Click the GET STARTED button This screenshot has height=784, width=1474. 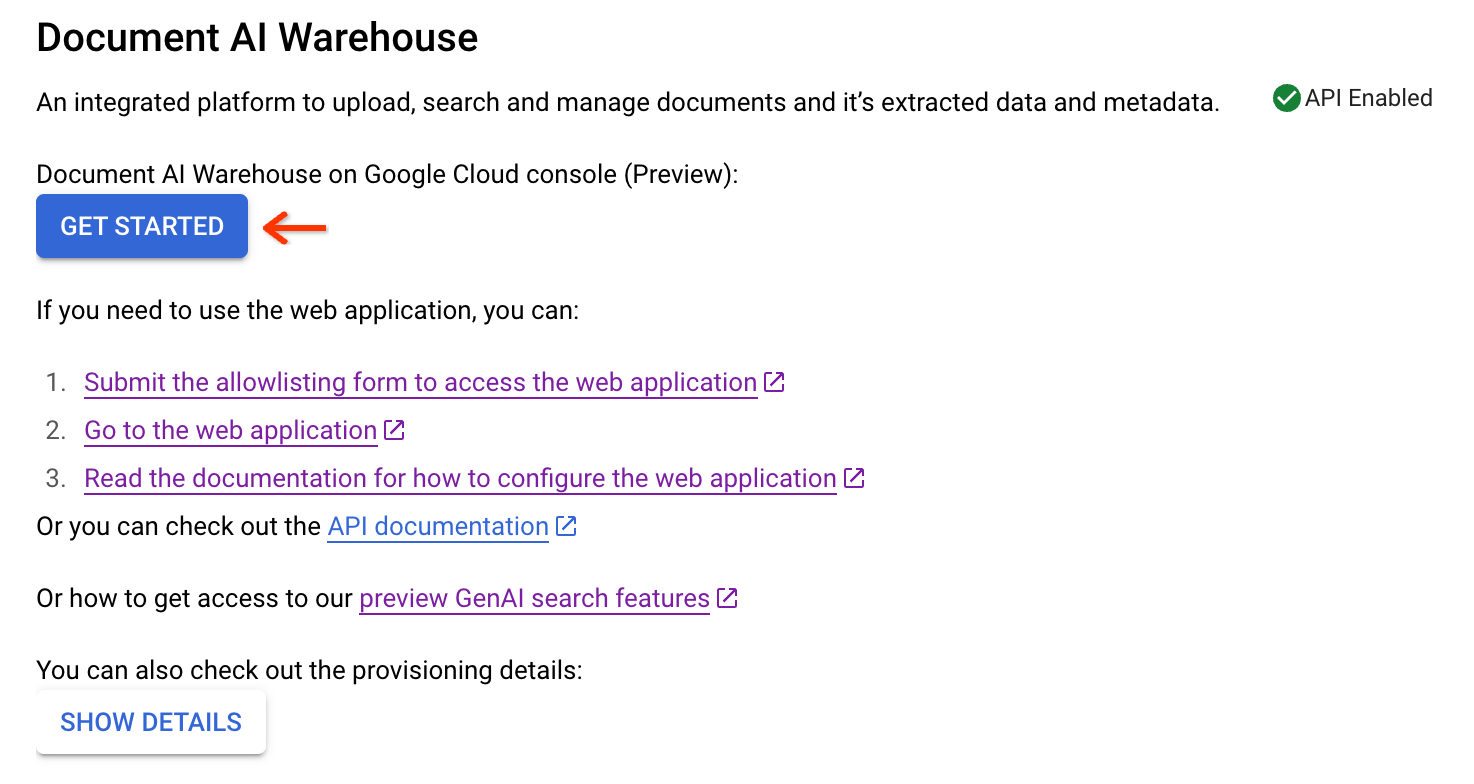[x=142, y=227]
